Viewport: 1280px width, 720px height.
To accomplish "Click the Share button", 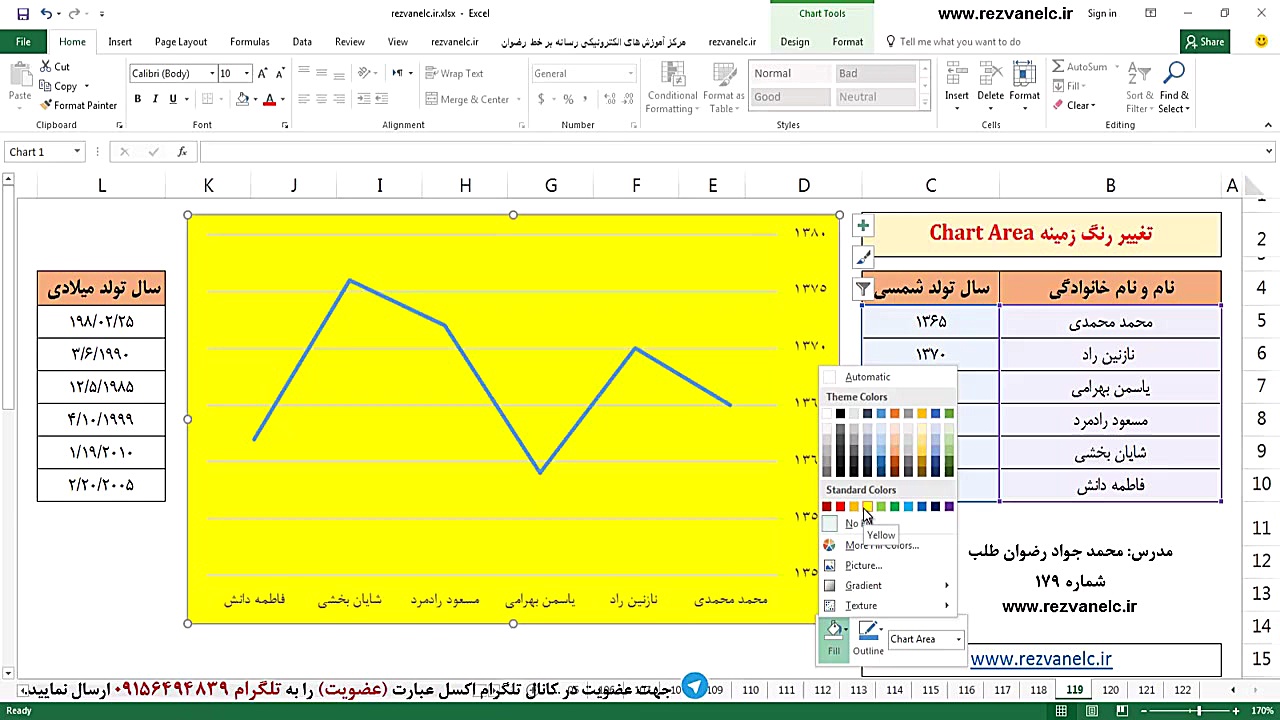I will tap(1204, 41).
